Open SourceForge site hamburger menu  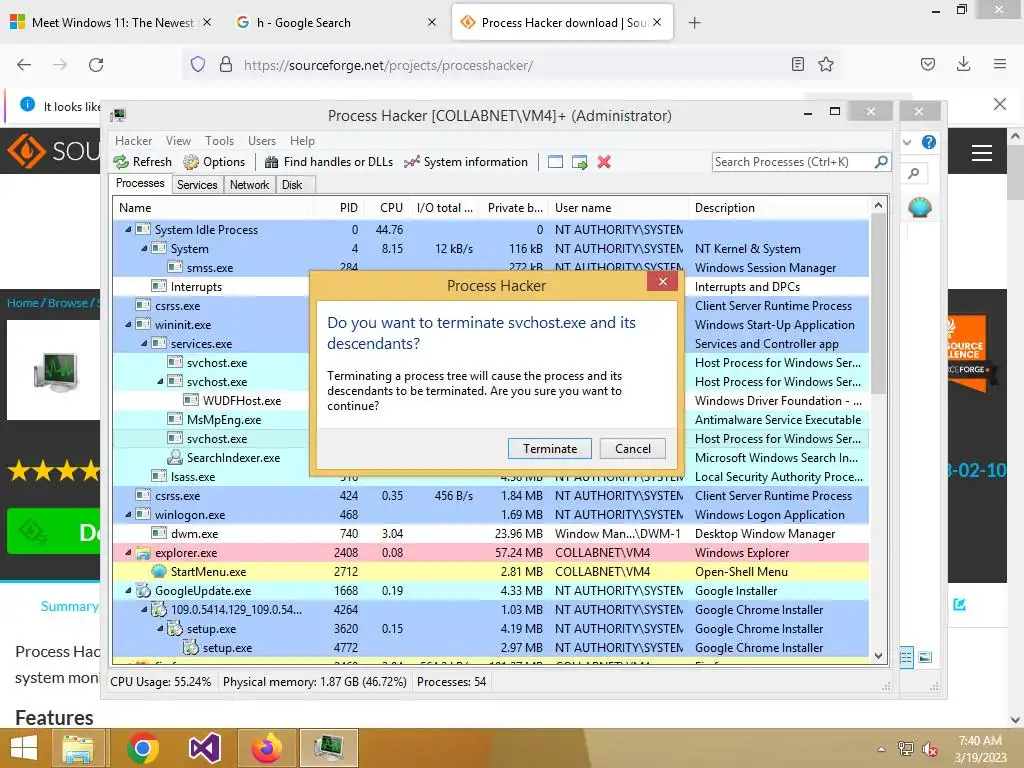982,153
